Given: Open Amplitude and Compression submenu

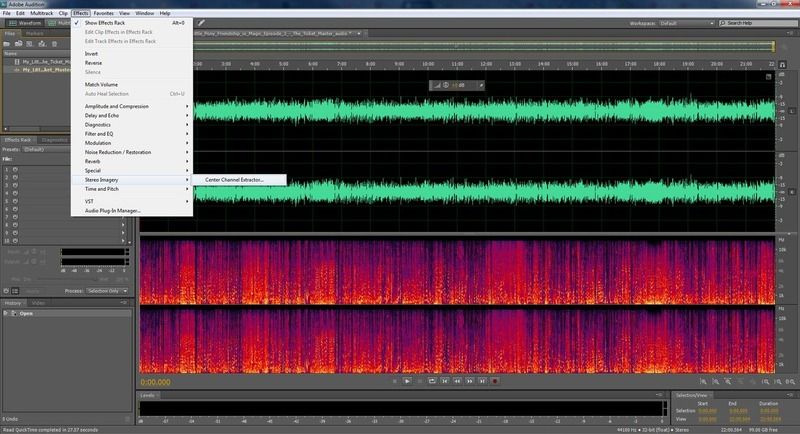Looking at the screenshot, I should pyautogui.click(x=132, y=107).
